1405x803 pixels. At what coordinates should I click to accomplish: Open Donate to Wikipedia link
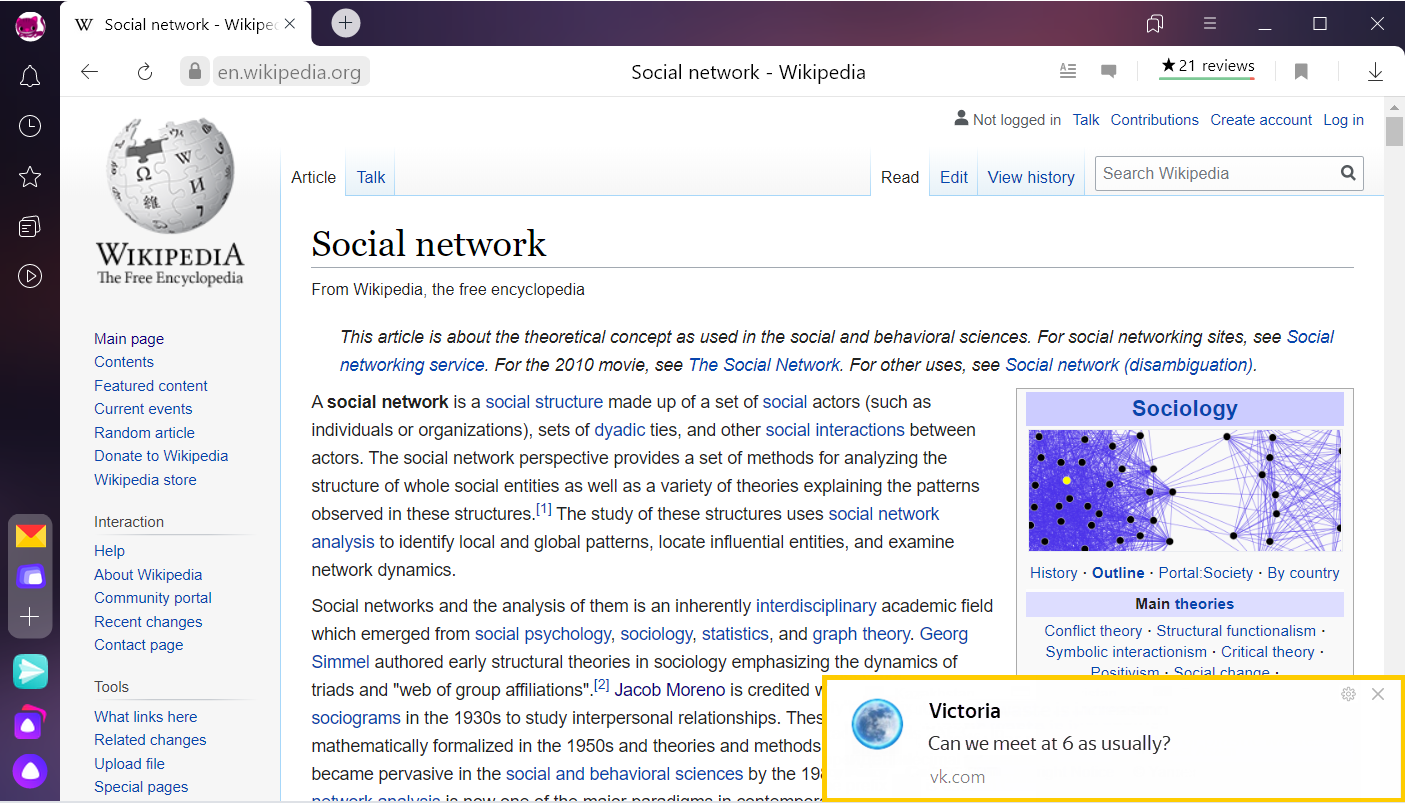(x=161, y=456)
